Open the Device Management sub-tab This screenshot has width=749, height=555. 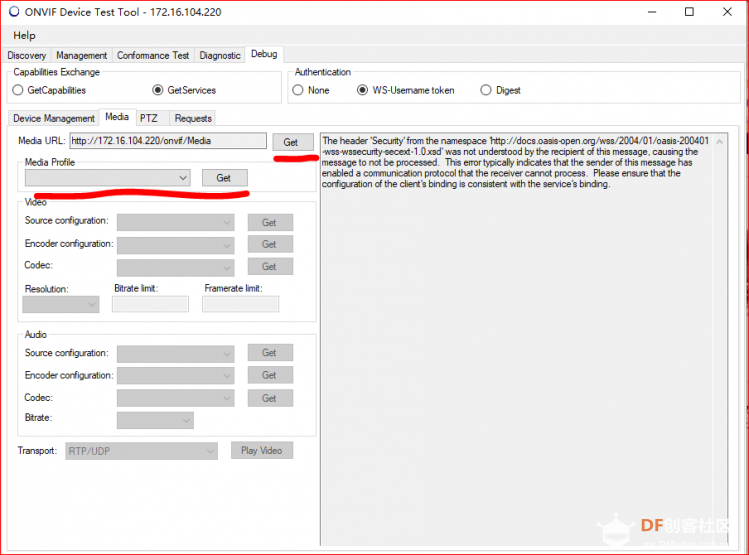pyautogui.click(x=54, y=118)
